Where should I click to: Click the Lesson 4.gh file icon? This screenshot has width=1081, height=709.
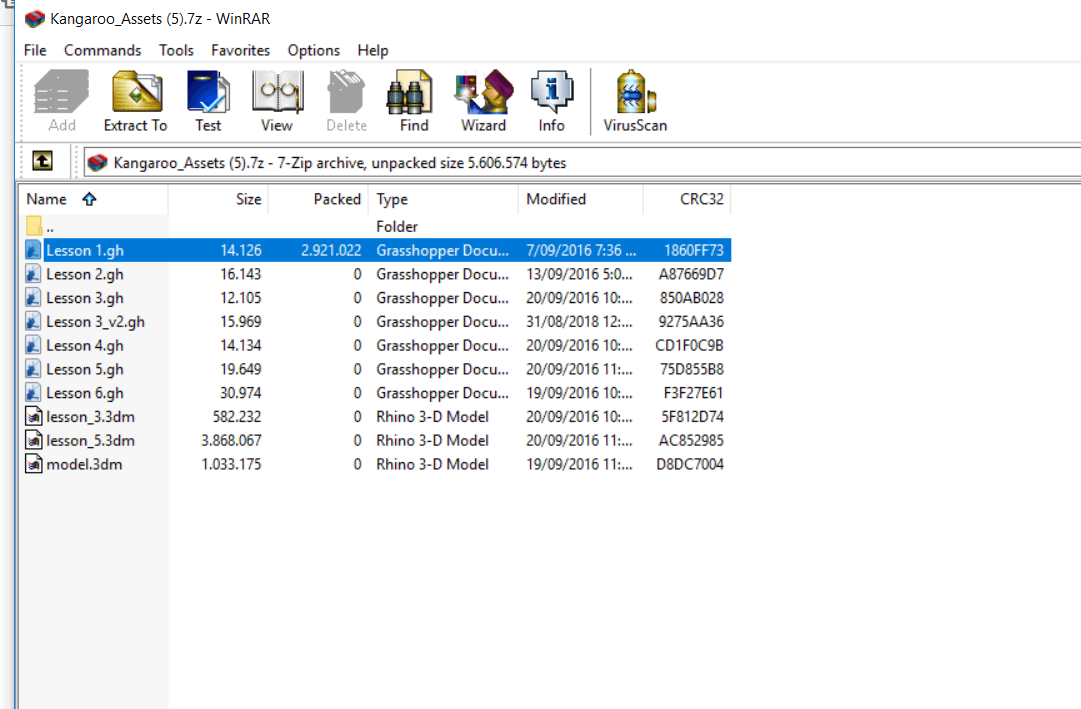33,345
